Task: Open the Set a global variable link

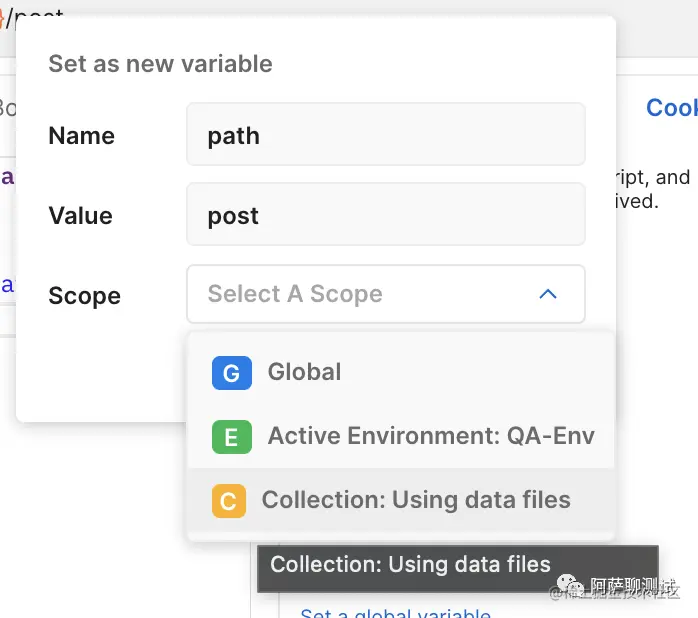Action: click(395, 613)
